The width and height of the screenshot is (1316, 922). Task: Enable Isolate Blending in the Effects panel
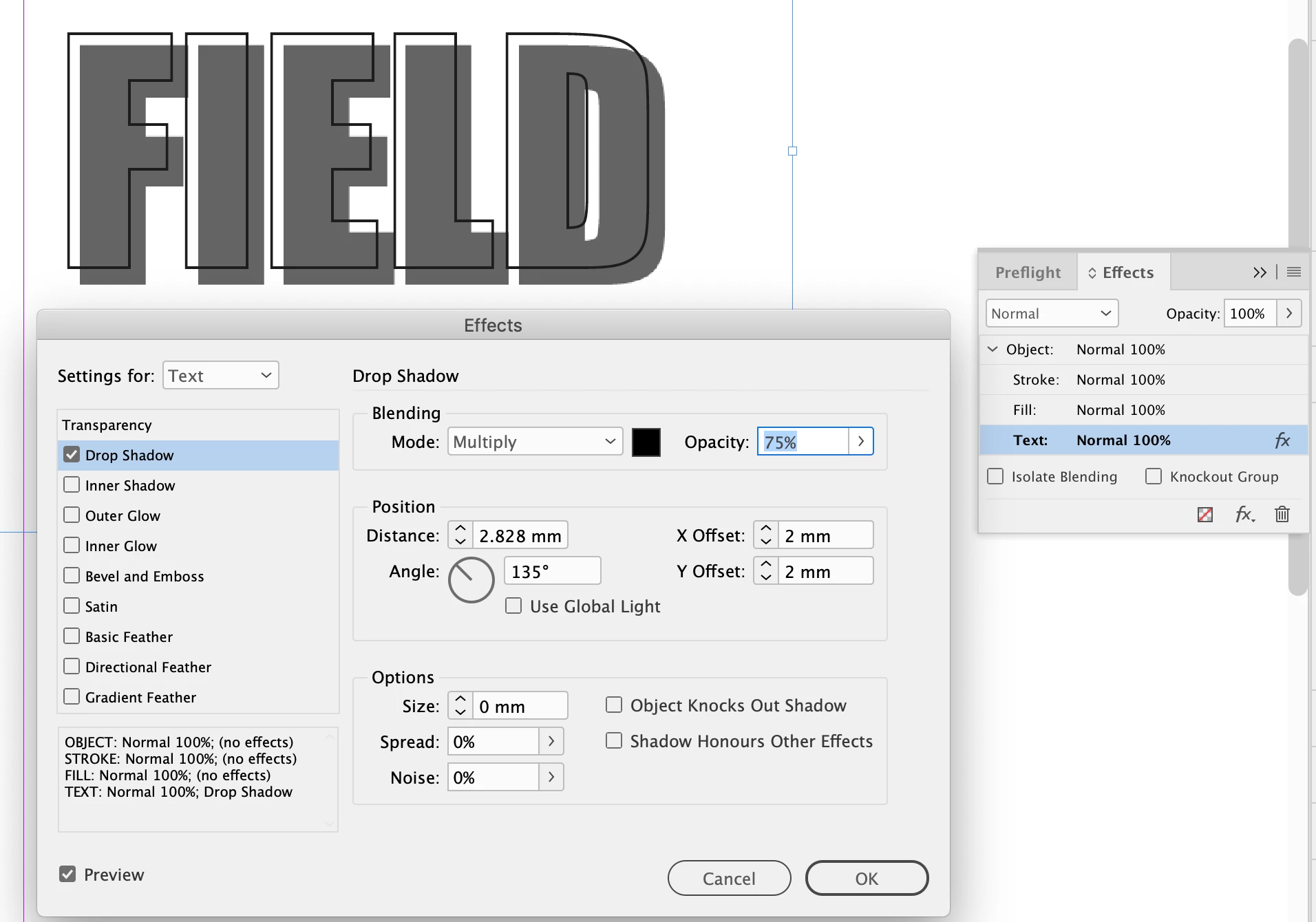coord(995,477)
